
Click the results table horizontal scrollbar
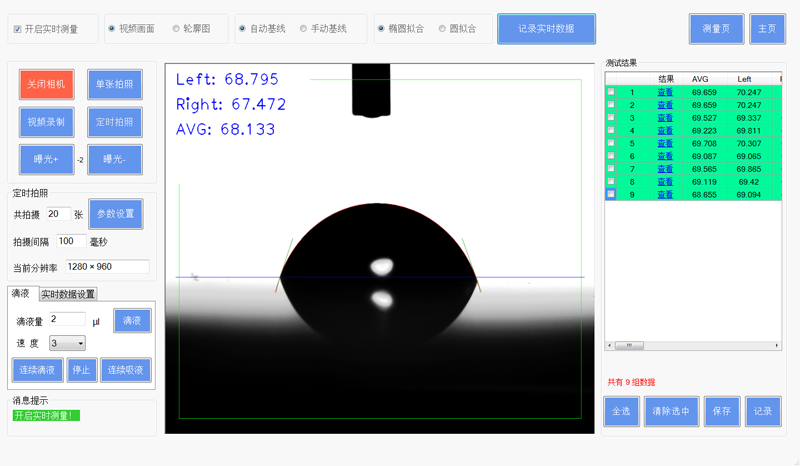tap(692, 346)
